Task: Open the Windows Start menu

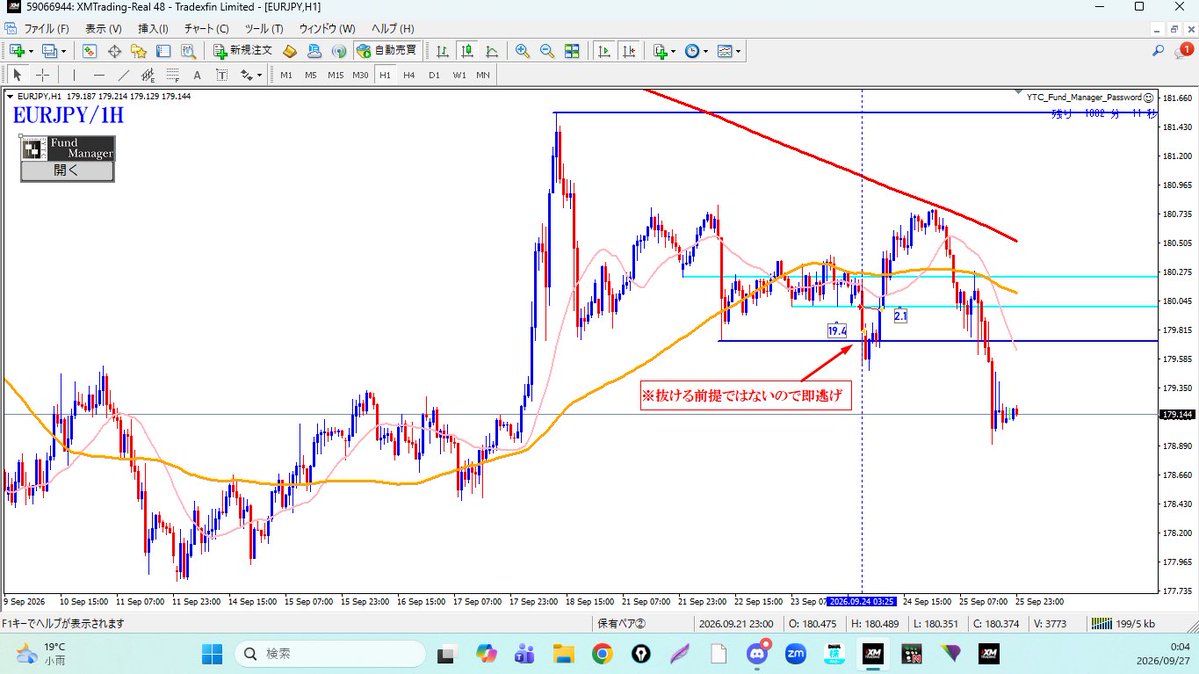Action: (212, 653)
